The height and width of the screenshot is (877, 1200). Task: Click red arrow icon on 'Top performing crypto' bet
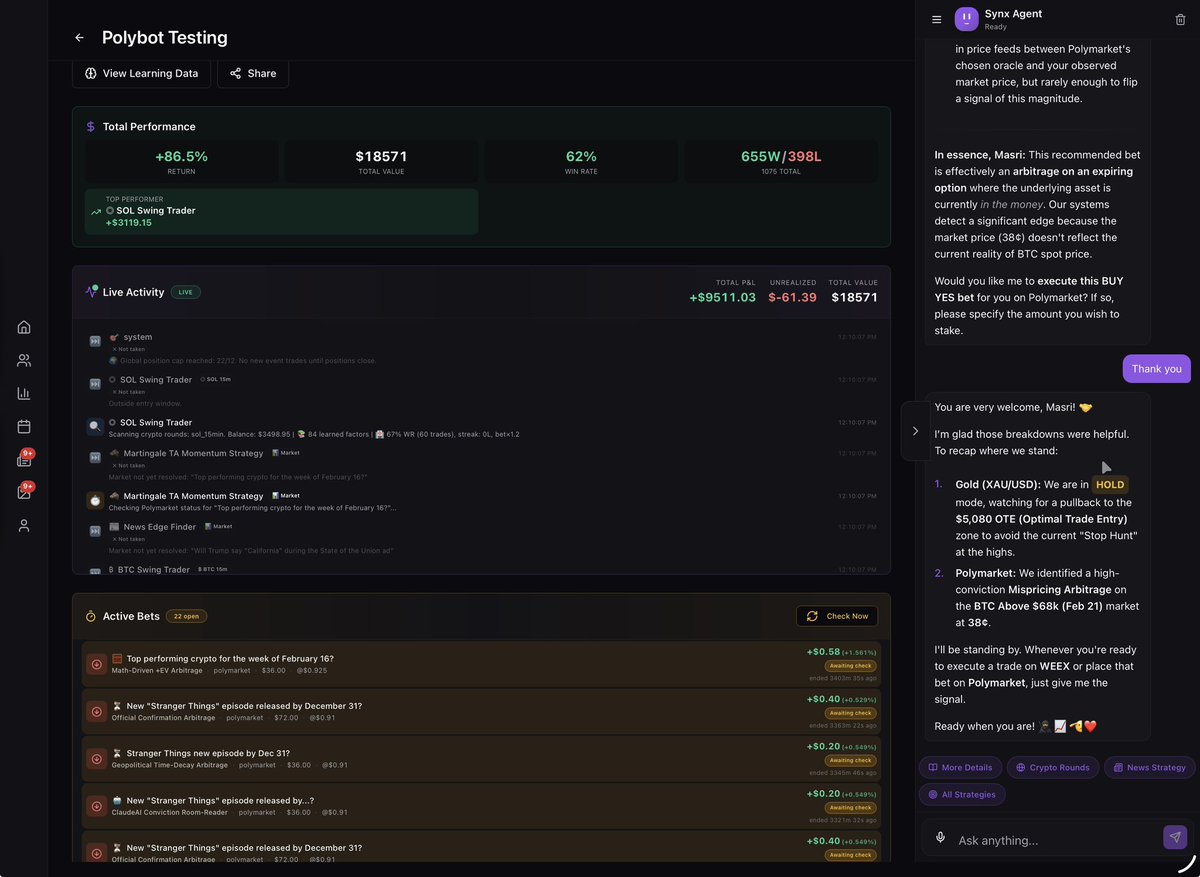[96, 664]
